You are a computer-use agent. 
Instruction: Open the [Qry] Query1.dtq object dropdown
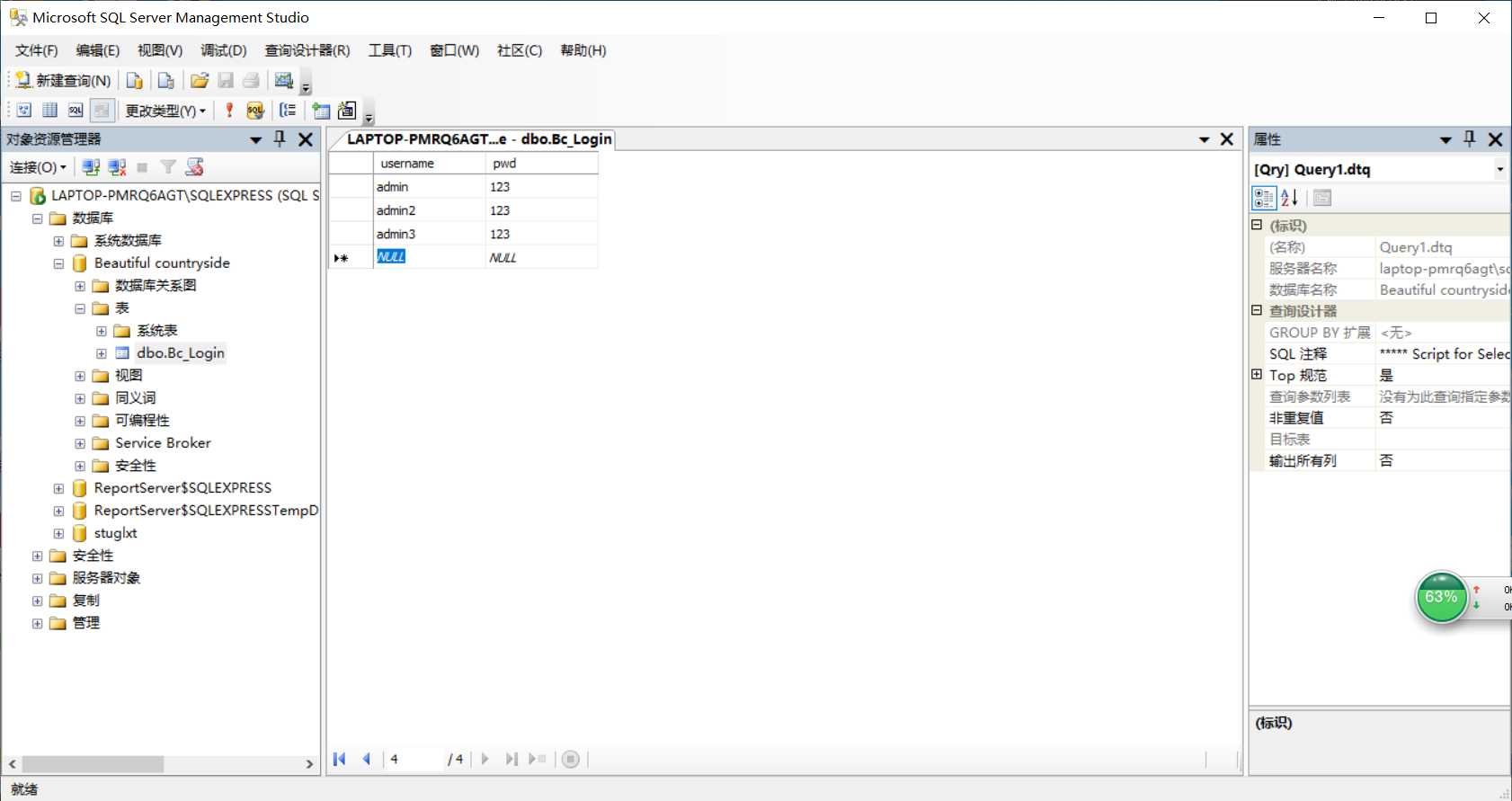click(x=1499, y=169)
